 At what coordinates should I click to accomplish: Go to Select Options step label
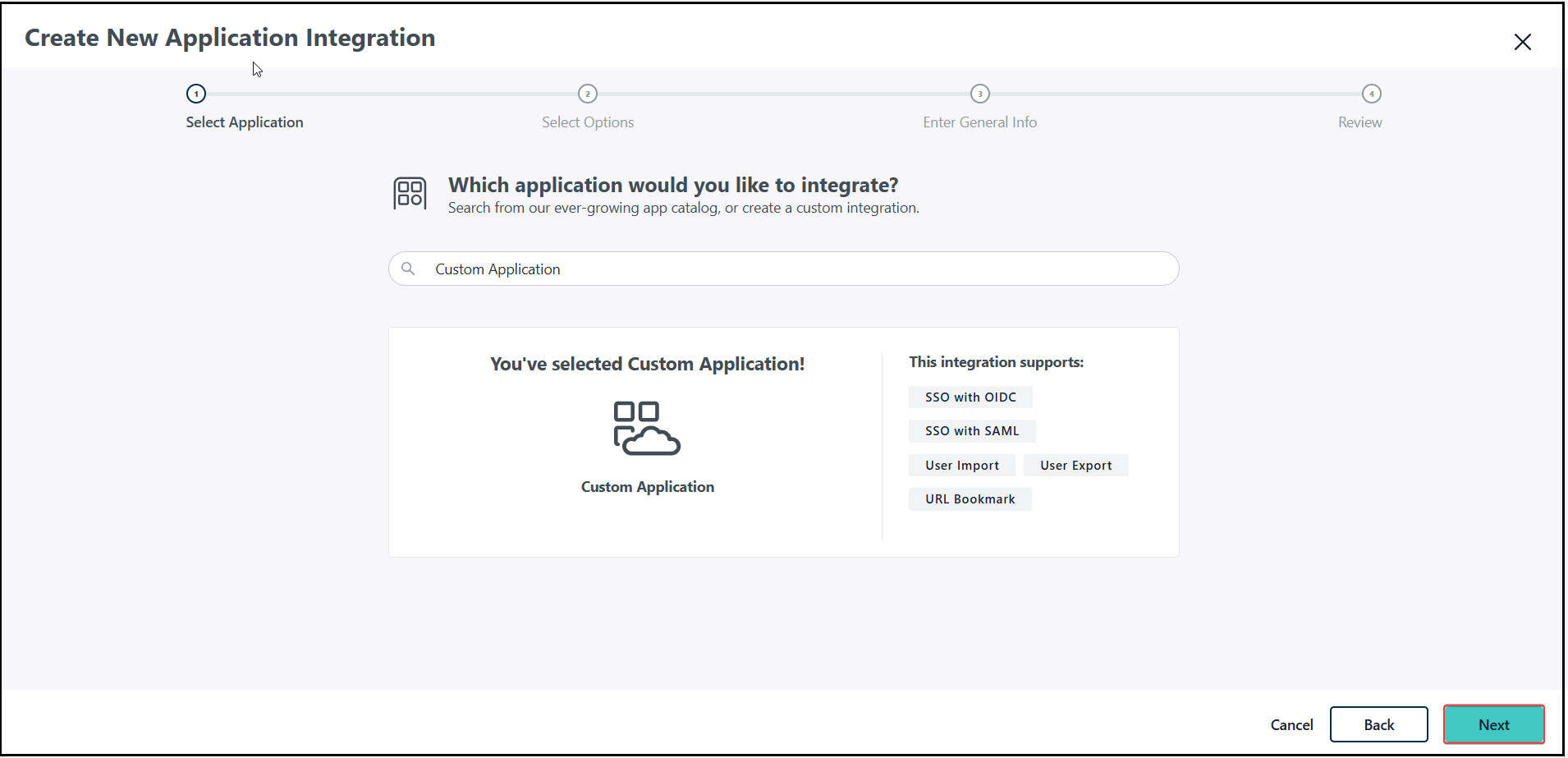tap(588, 122)
